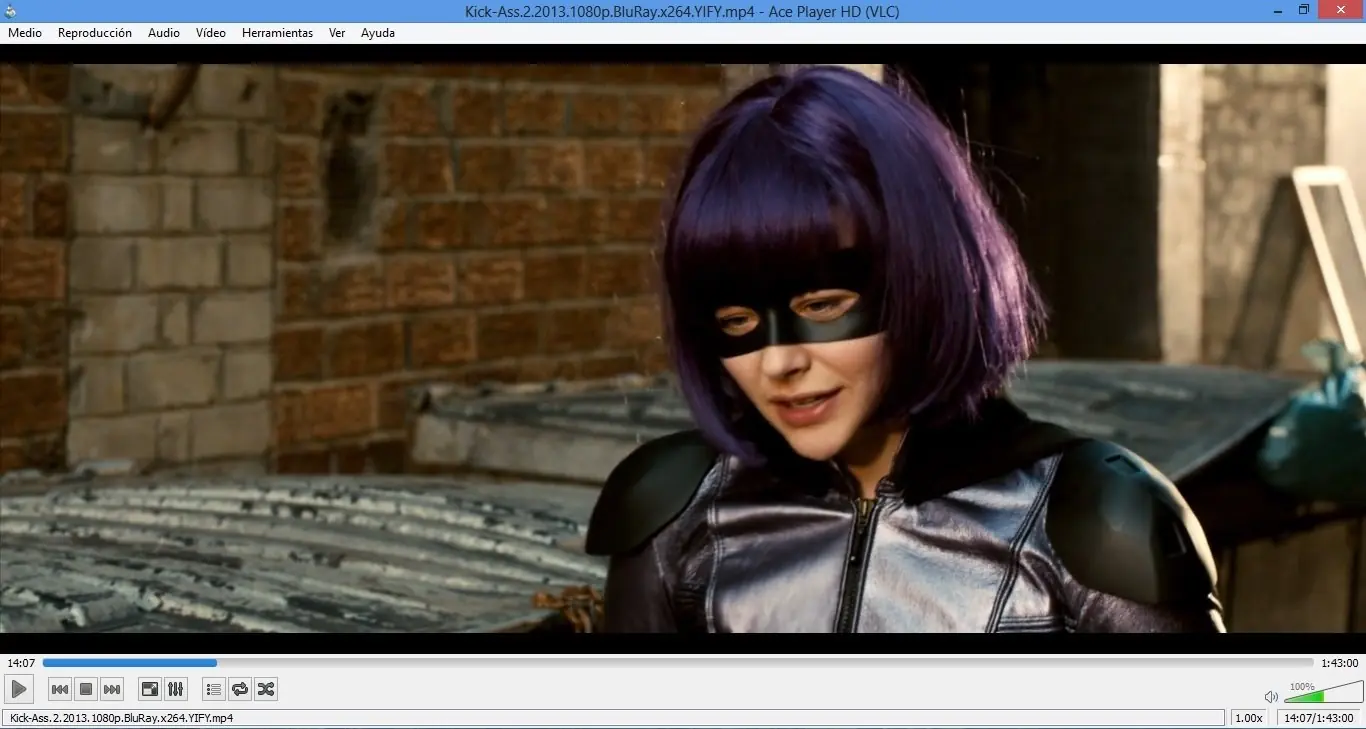Seek within the movie on the progress bar
1366x729 pixels.
(x=678, y=662)
